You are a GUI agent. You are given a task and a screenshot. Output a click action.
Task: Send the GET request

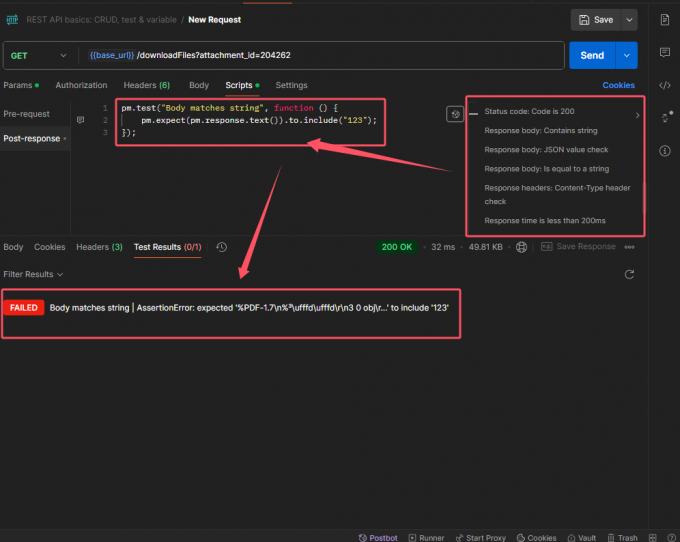tap(592, 56)
